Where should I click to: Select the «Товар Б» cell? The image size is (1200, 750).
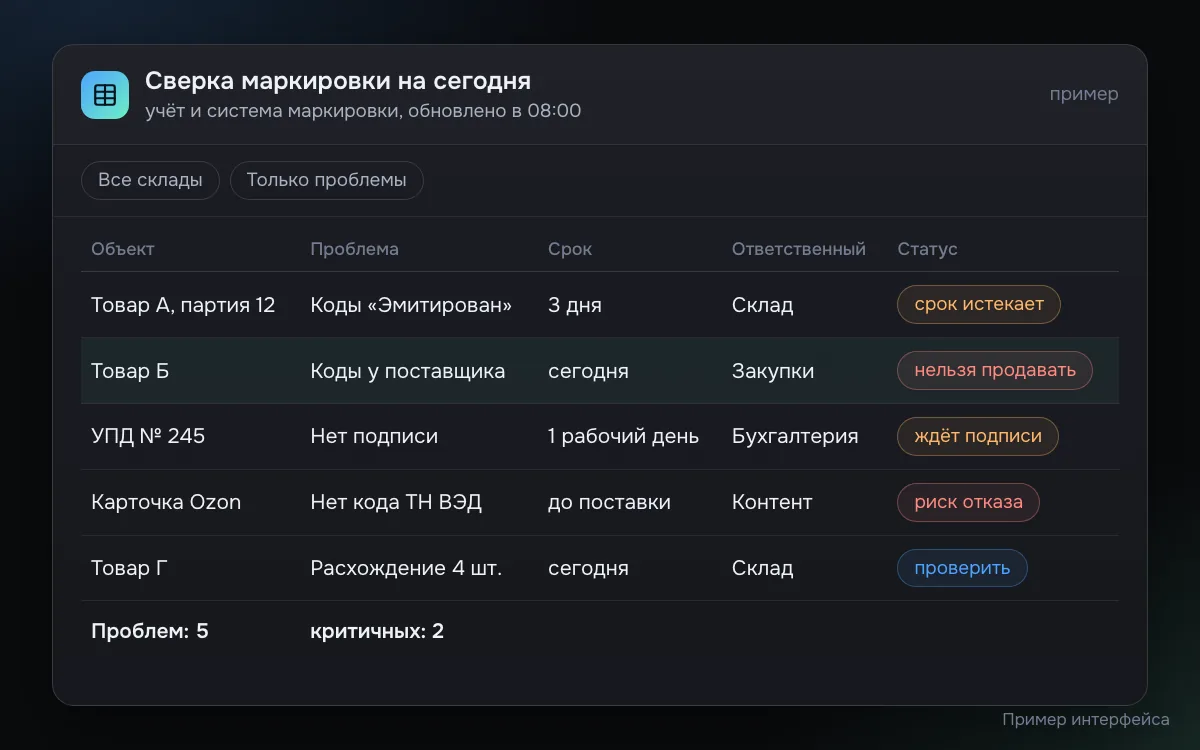click(130, 371)
